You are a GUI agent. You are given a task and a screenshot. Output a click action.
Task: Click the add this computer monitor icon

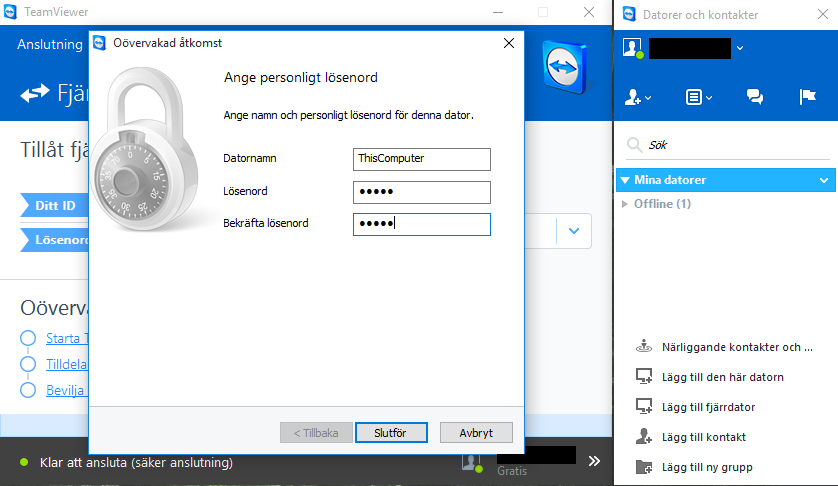pyautogui.click(x=643, y=376)
